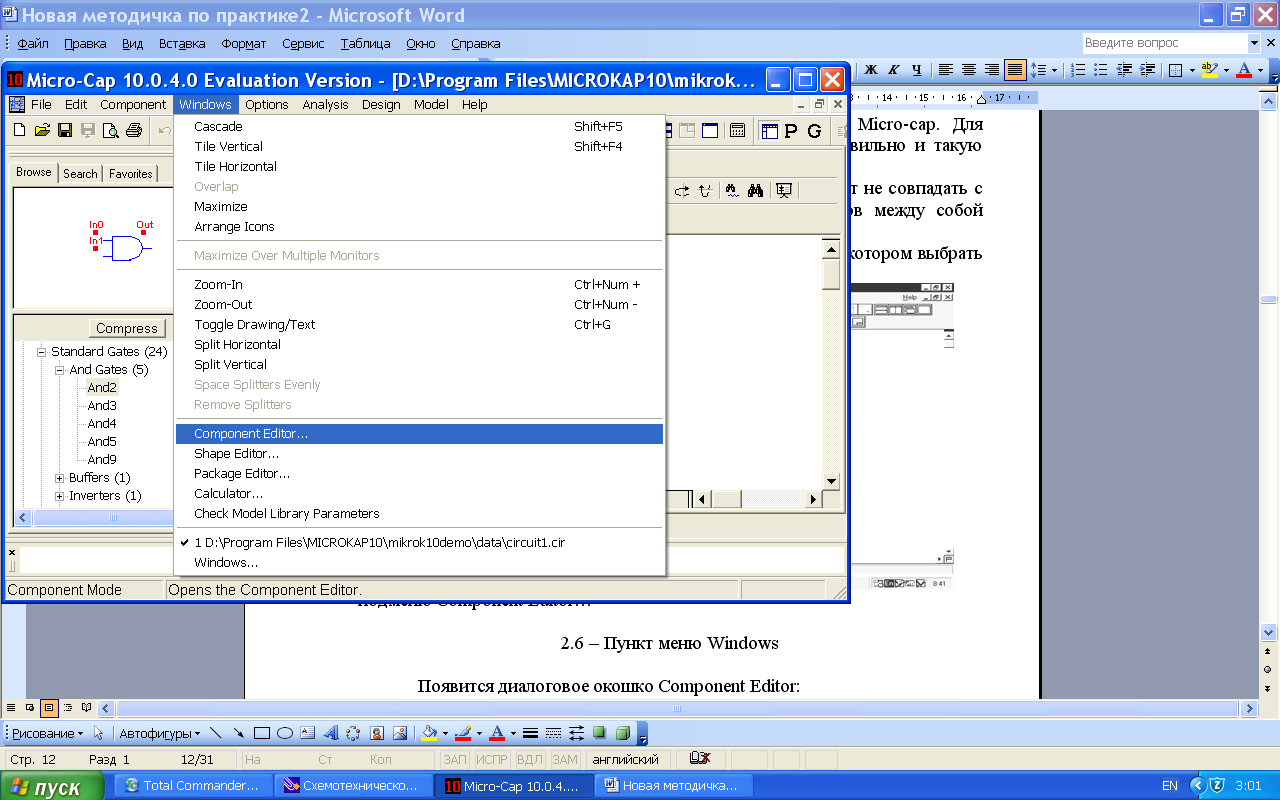Choose Toggle Drawing/Text menu entry
This screenshot has width=1280, height=800.
coord(419,325)
